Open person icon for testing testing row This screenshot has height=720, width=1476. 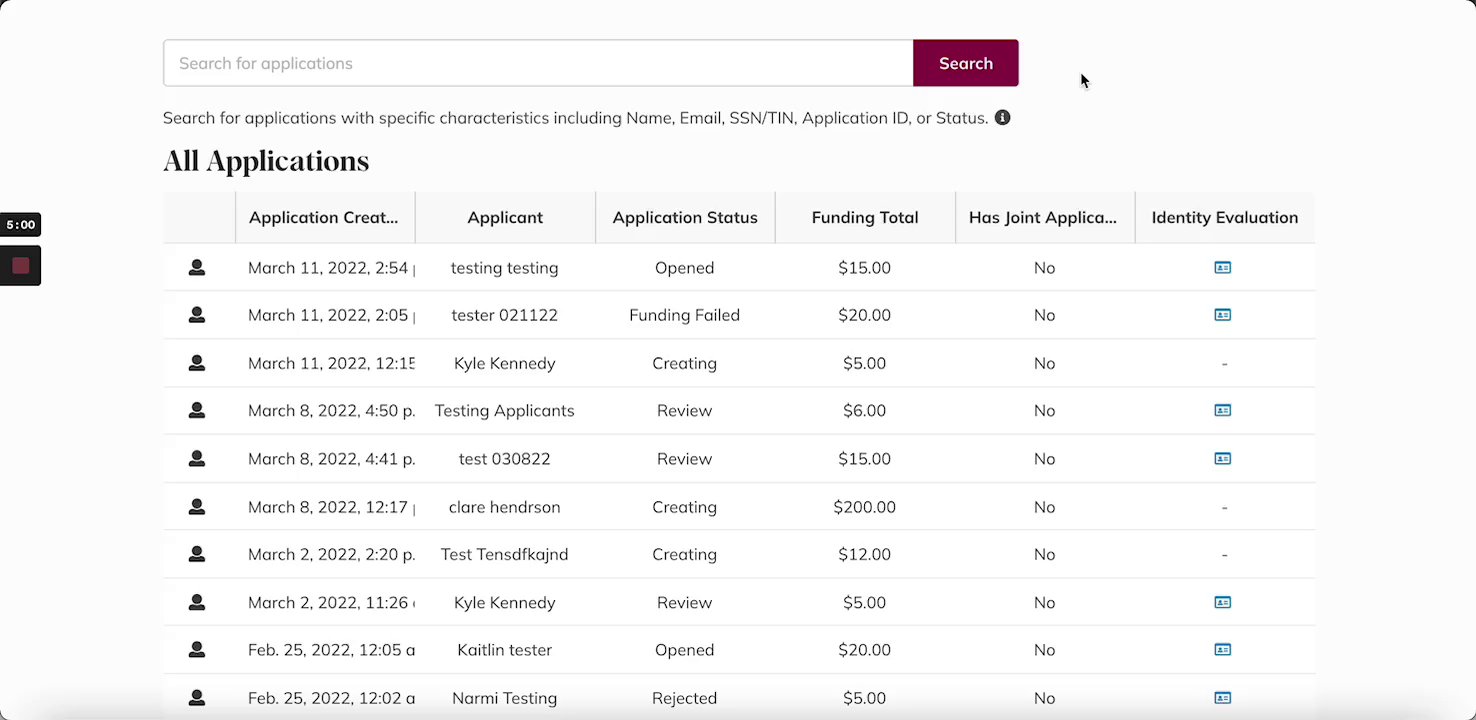pos(197,268)
